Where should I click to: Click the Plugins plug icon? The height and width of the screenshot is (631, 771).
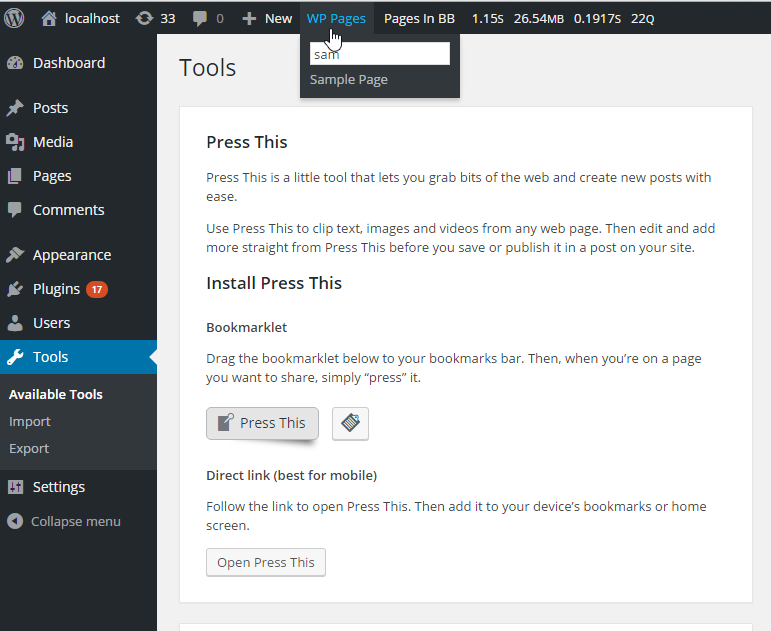pyautogui.click(x=15, y=289)
